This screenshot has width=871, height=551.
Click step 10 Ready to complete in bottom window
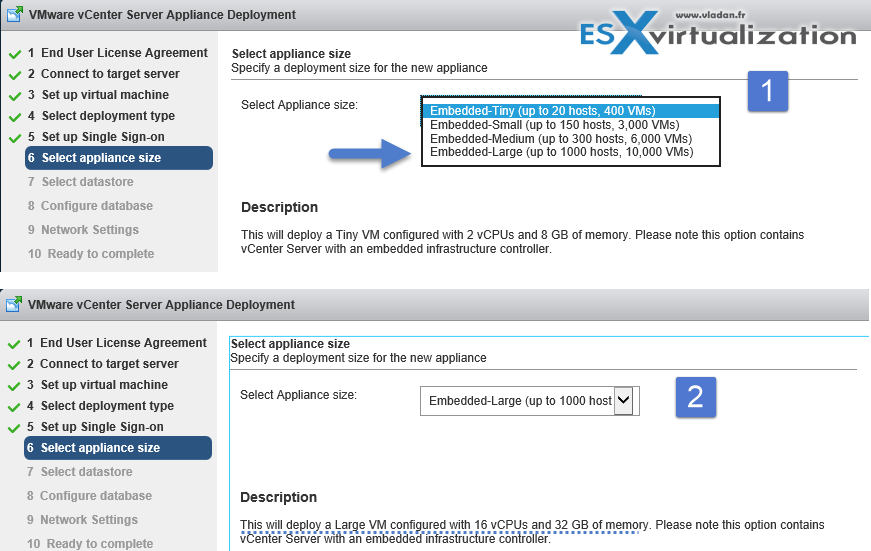point(90,543)
